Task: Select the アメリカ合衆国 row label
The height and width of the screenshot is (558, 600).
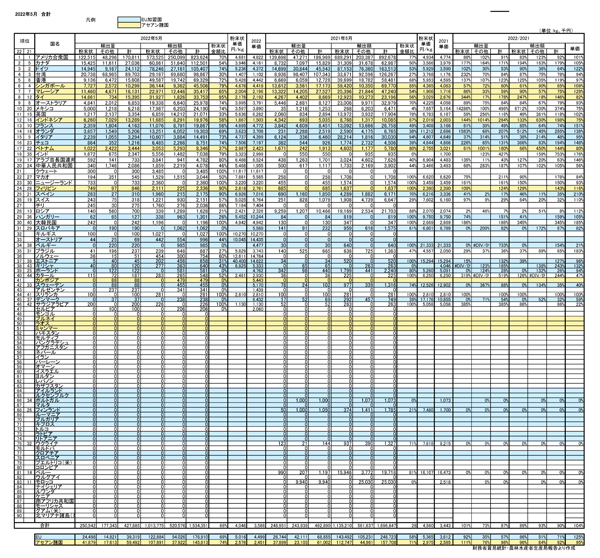Action: [x=55, y=57]
